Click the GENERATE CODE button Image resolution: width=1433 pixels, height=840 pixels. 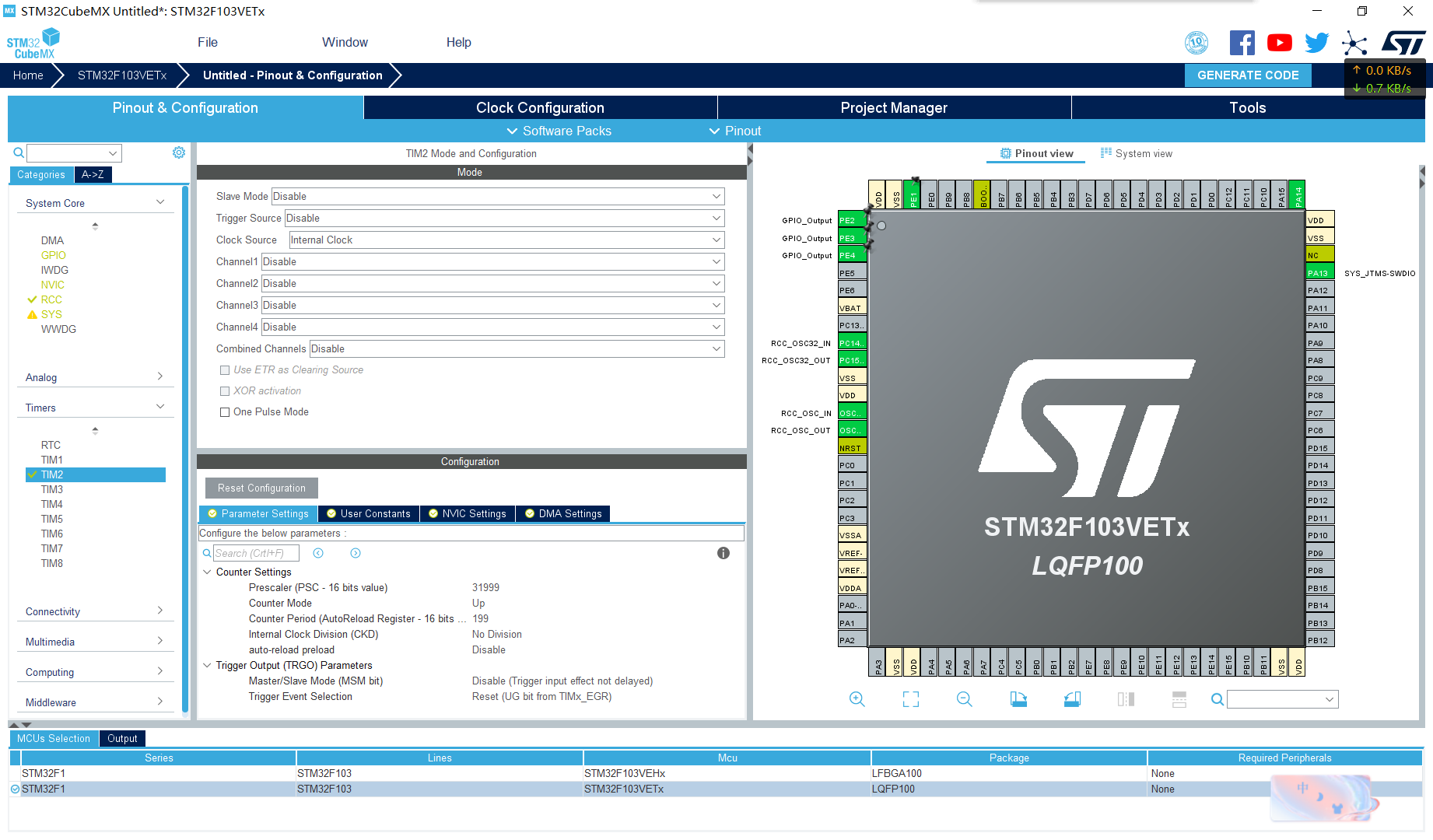click(x=1248, y=75)
